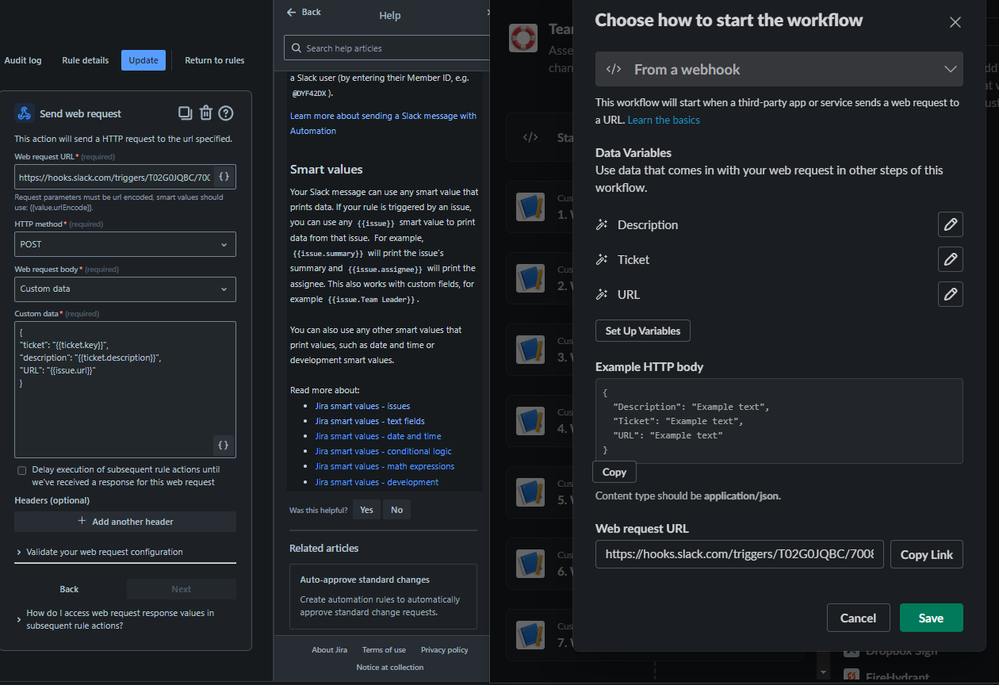Click the magic wand beside Description
999x685 pixels.
tap(601, 224)
